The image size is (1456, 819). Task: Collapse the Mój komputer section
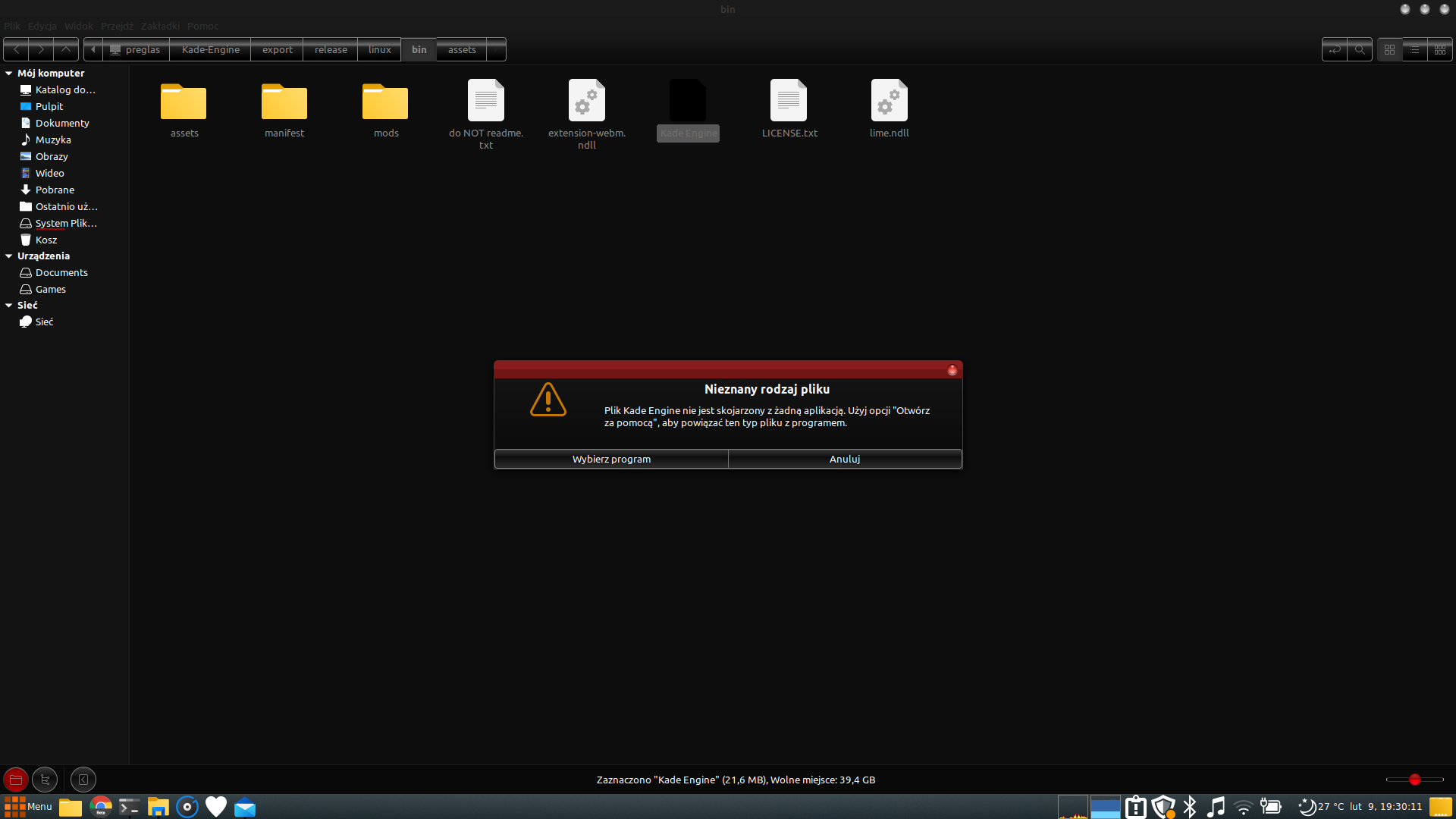click(8, 73)
